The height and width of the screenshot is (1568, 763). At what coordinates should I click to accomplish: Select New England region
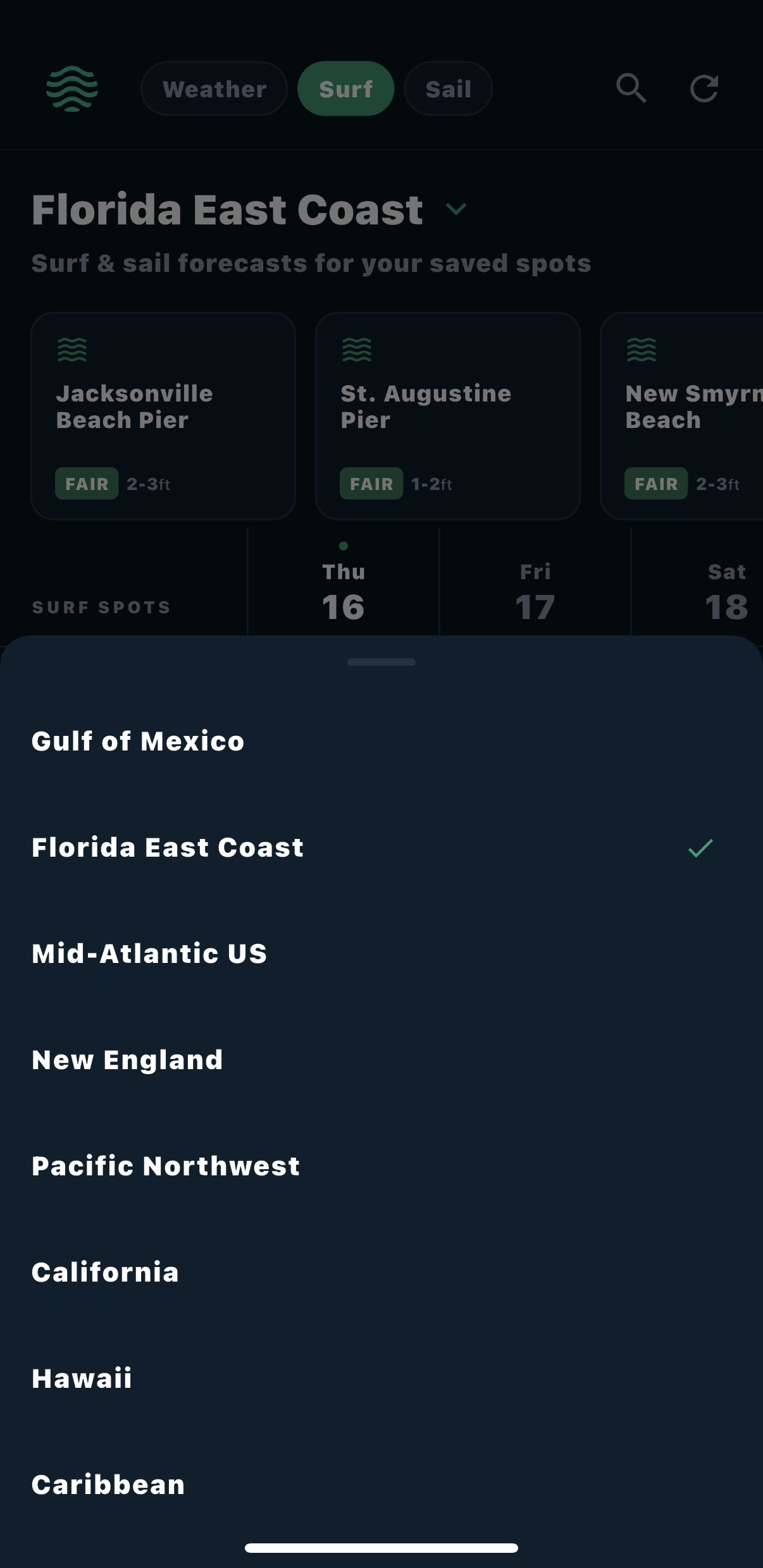[x=127, y=1060]
